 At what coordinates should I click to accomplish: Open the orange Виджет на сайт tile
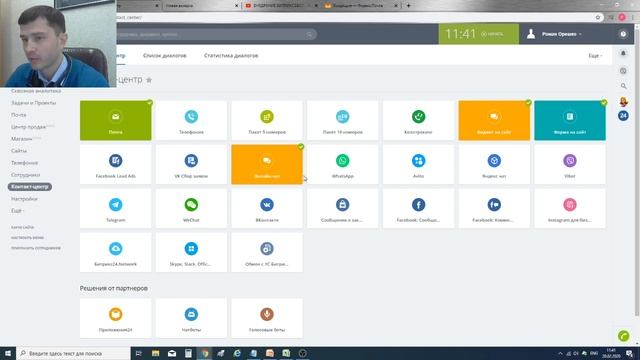click(494, 120)
